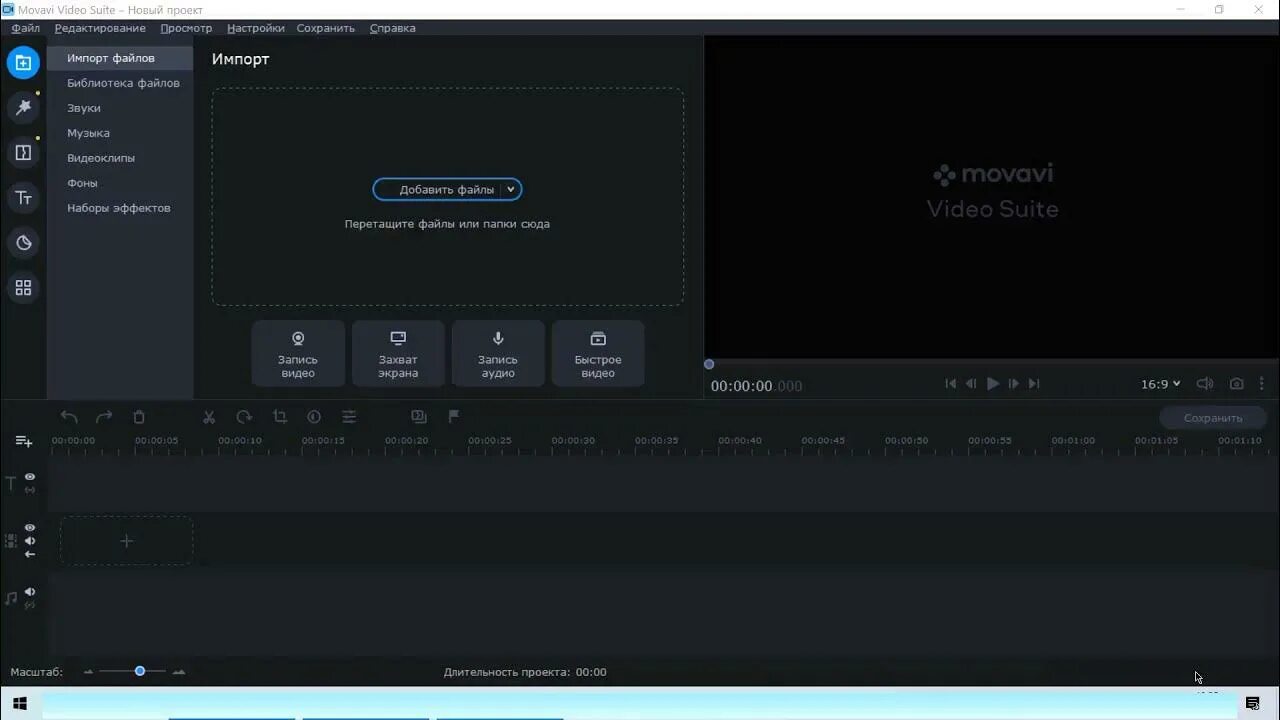The image size is (1280, 720).
Task: Mute the video track speaker icon
Action: point(30,541)
